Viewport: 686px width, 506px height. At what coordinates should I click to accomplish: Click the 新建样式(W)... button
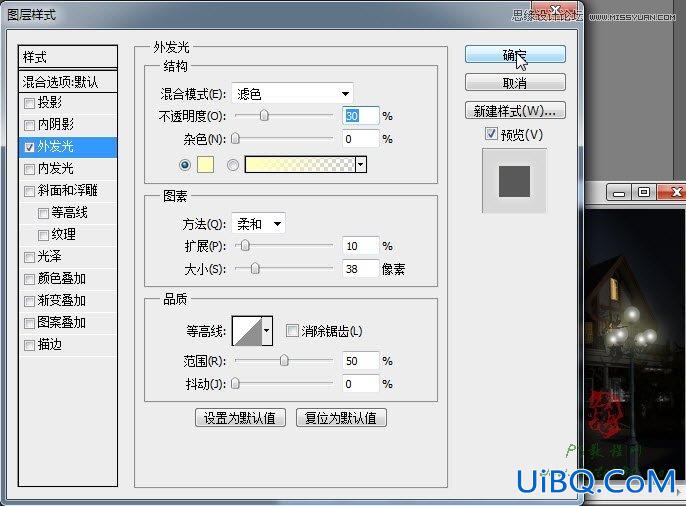[x=515, y=110]
